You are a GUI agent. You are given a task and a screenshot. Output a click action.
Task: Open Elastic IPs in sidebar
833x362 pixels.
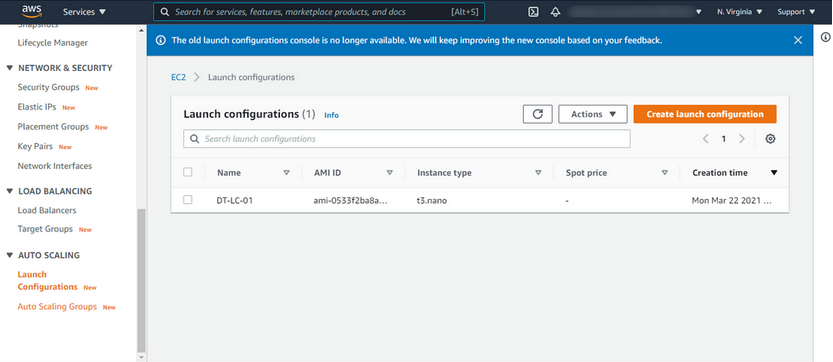37,107
